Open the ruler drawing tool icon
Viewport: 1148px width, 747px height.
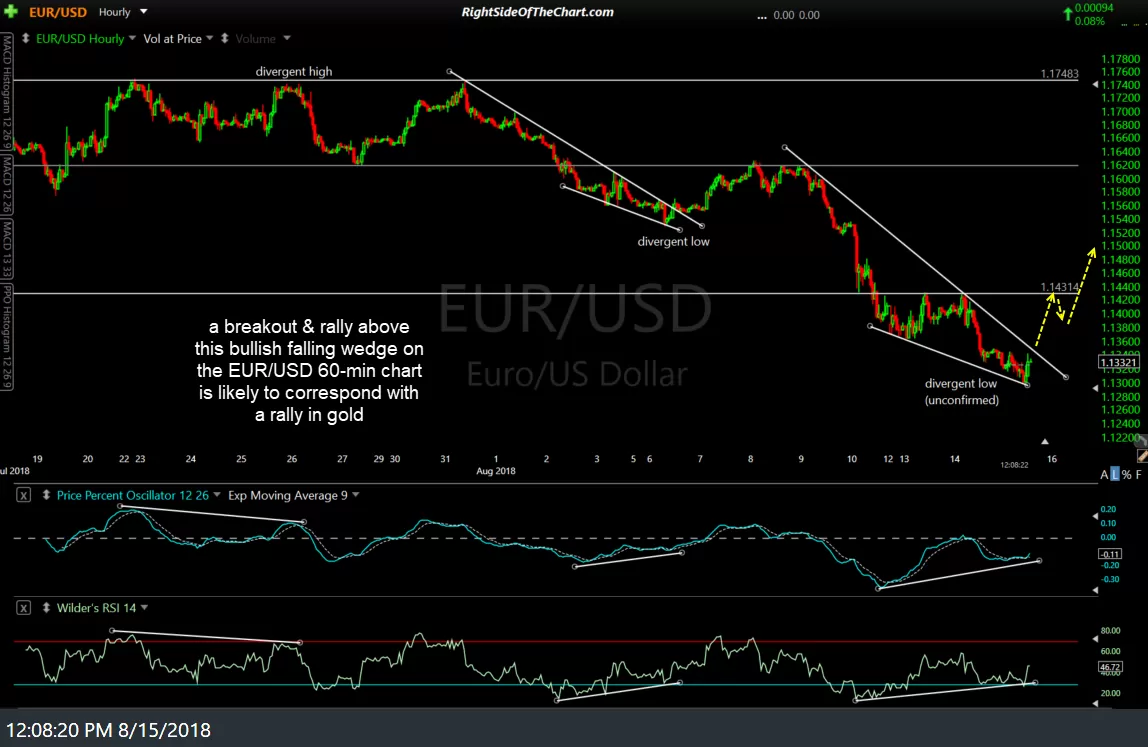(x=1142, y=455)
